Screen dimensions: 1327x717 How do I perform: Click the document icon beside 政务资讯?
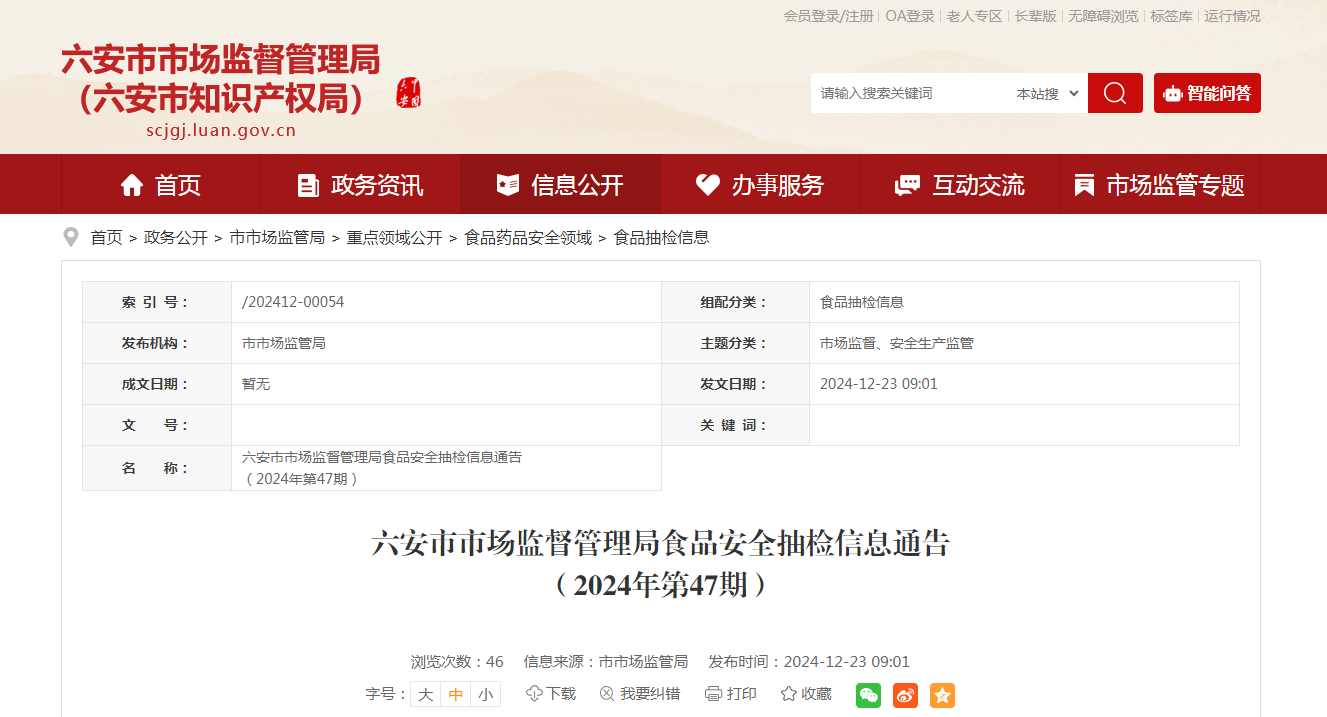pos(309,185)
